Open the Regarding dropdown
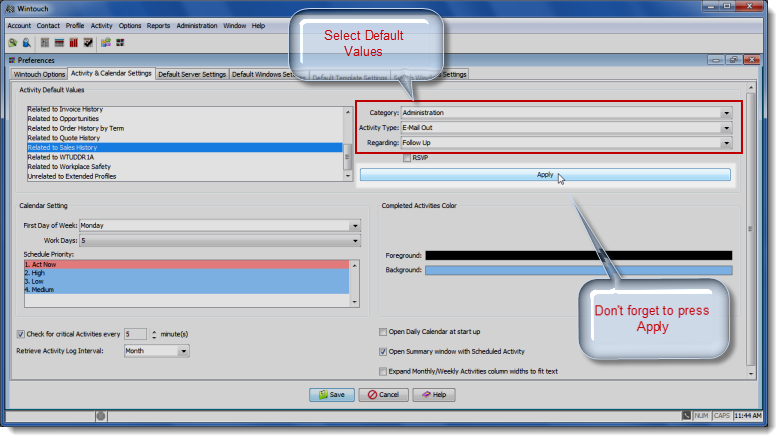 point(727,143)
